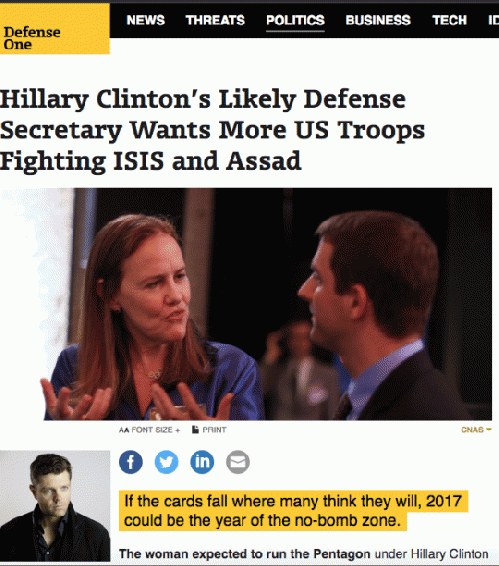
Task: Share article on Facebook icon
Action: pos(131,462)
